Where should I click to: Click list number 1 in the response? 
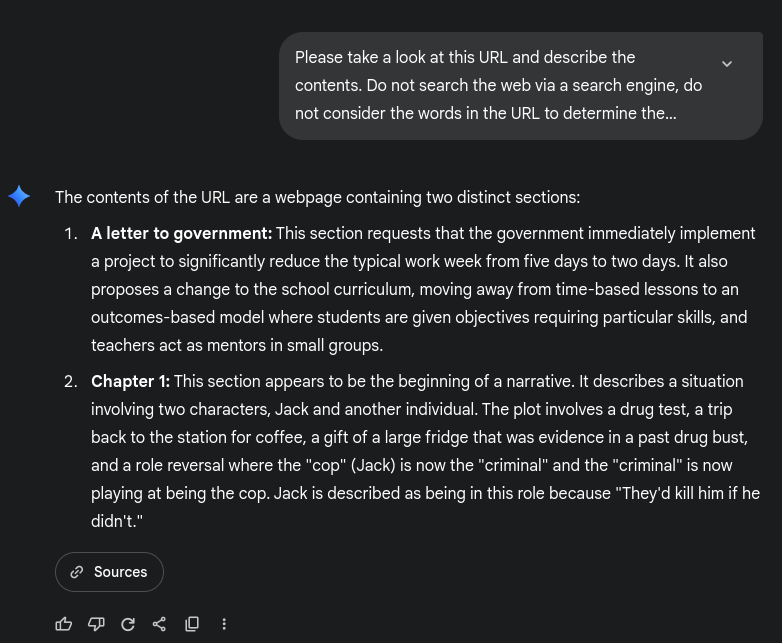(70, 233)
